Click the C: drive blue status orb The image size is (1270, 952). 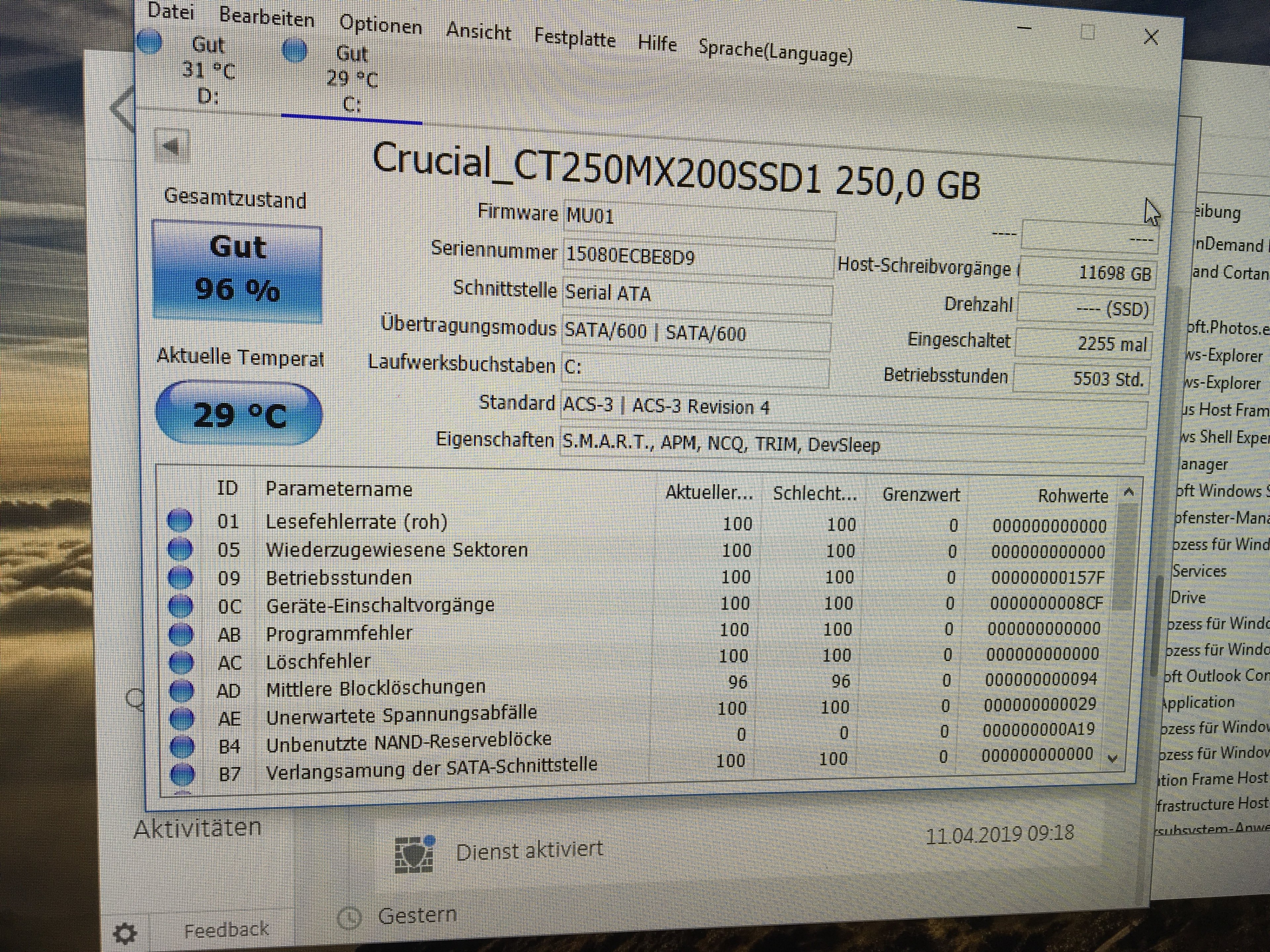coord(295,51)
